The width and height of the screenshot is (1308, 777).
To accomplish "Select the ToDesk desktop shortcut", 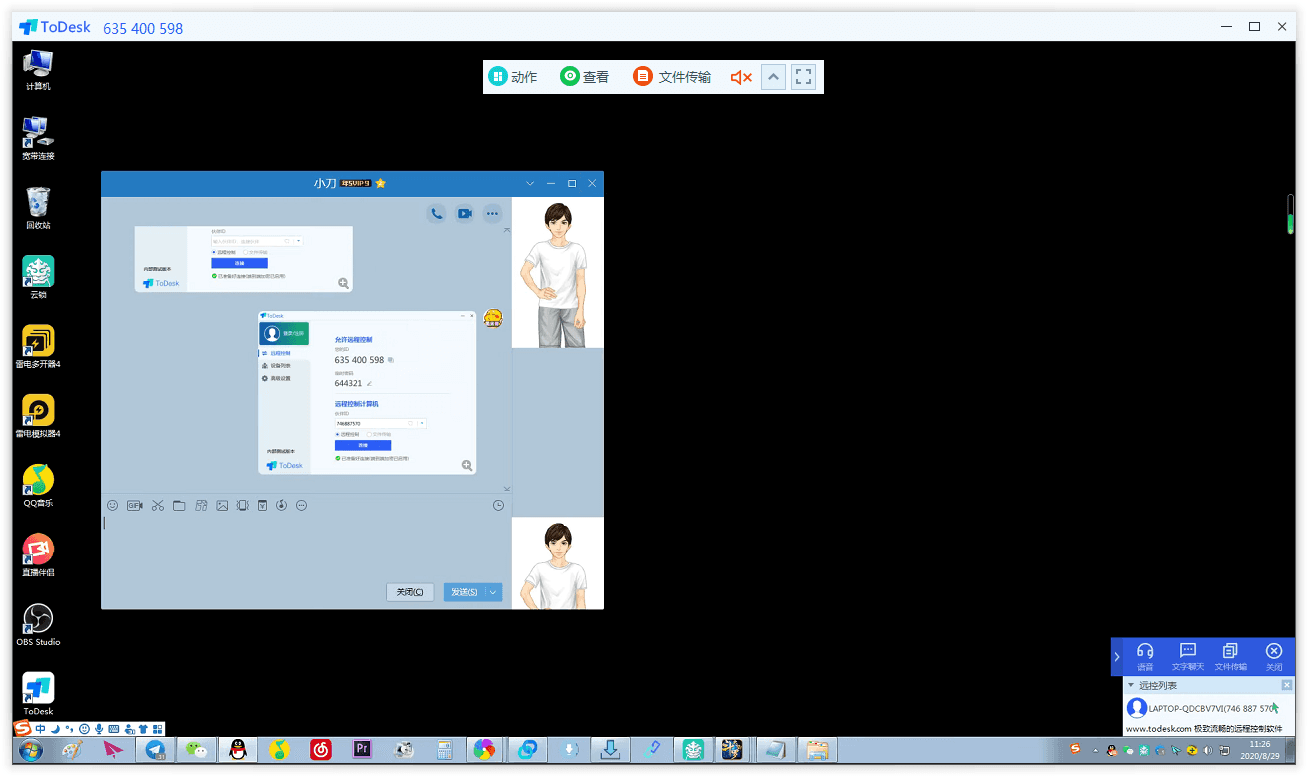I will tap(38, 694).
